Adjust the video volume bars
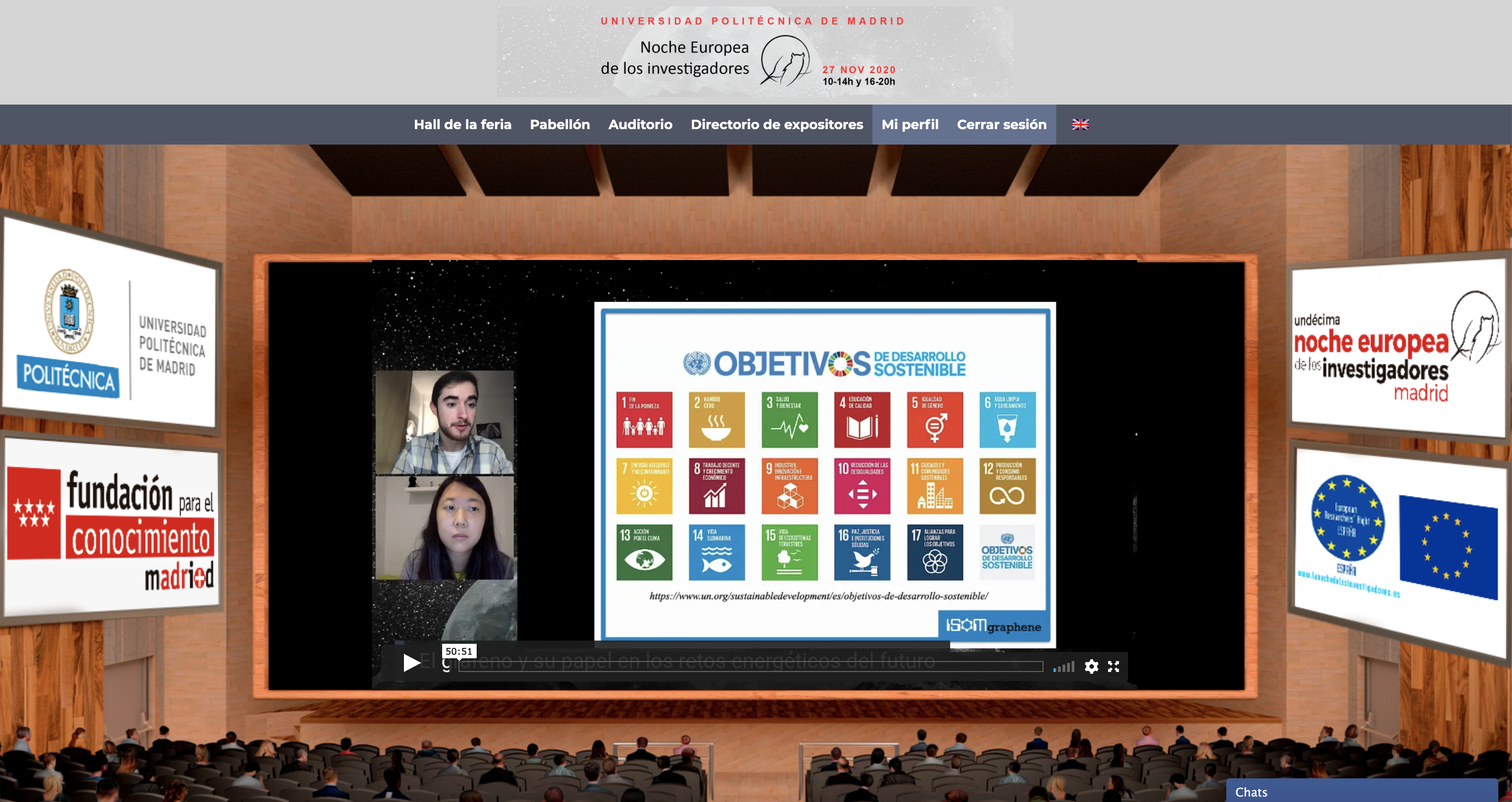 pyautogui.click(x=1063, y=667)
